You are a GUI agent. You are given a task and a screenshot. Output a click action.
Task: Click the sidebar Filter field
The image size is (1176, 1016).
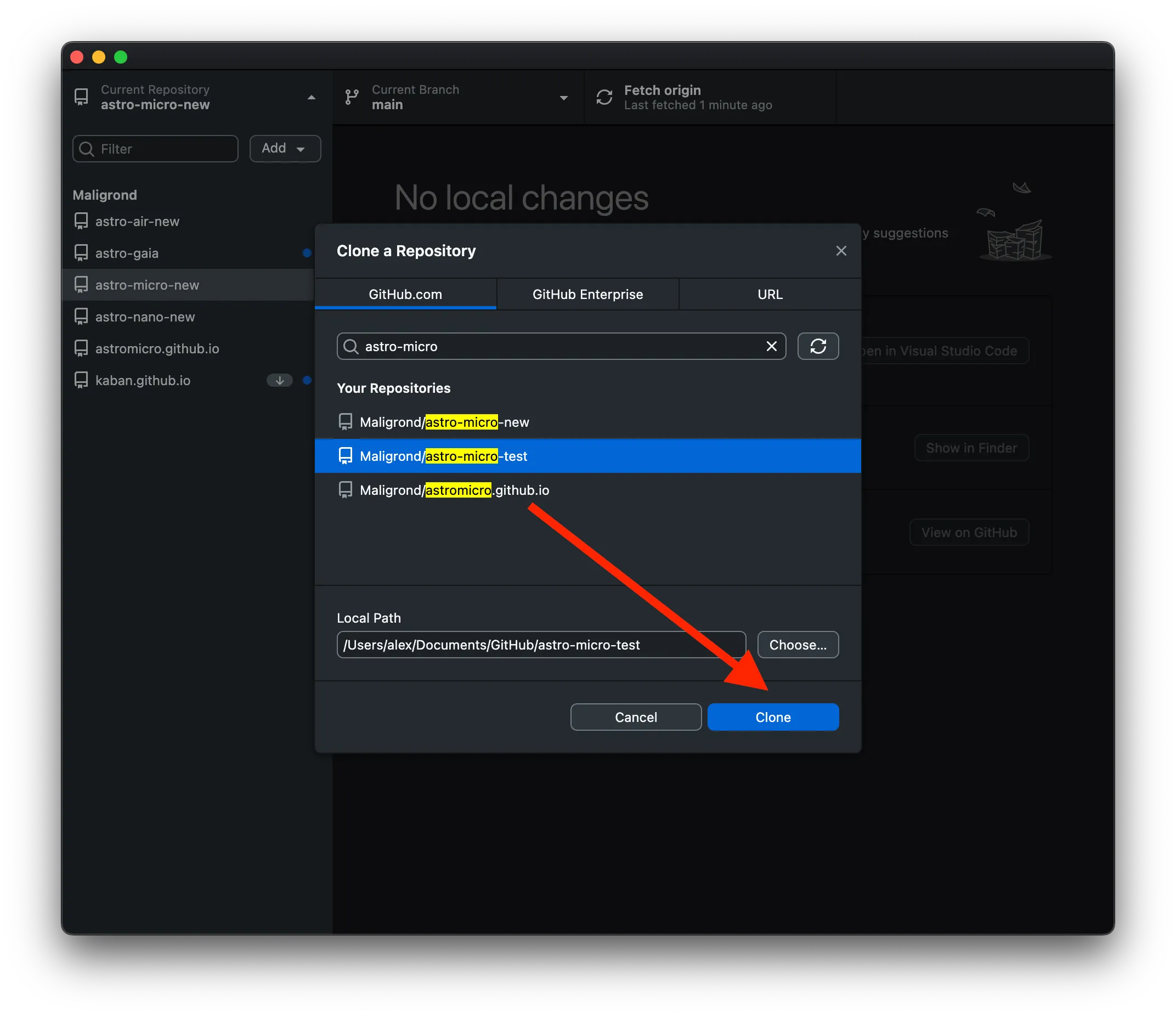(155, 149)
